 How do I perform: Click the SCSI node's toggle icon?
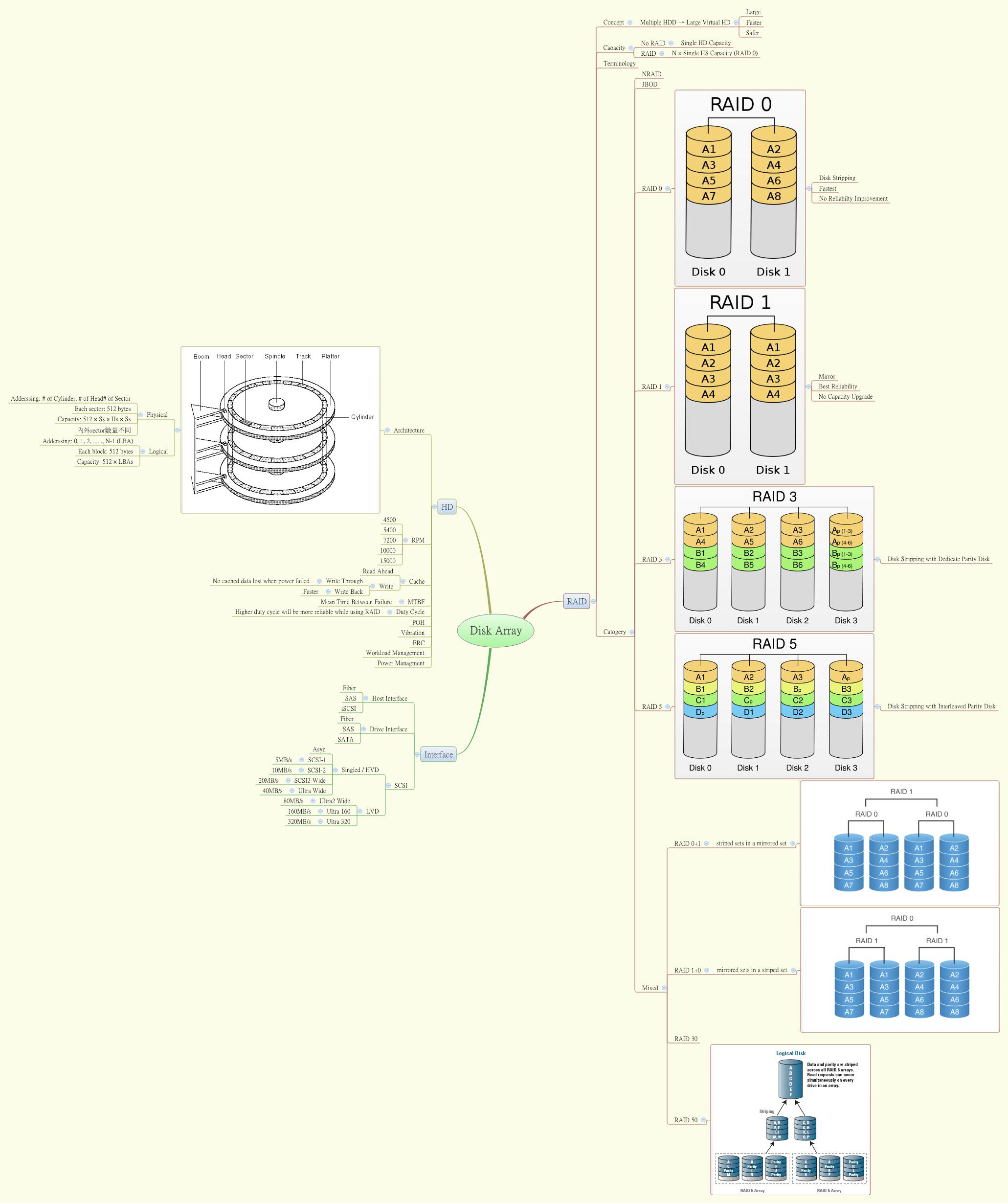pyautogui.click(x=388, y=785)
